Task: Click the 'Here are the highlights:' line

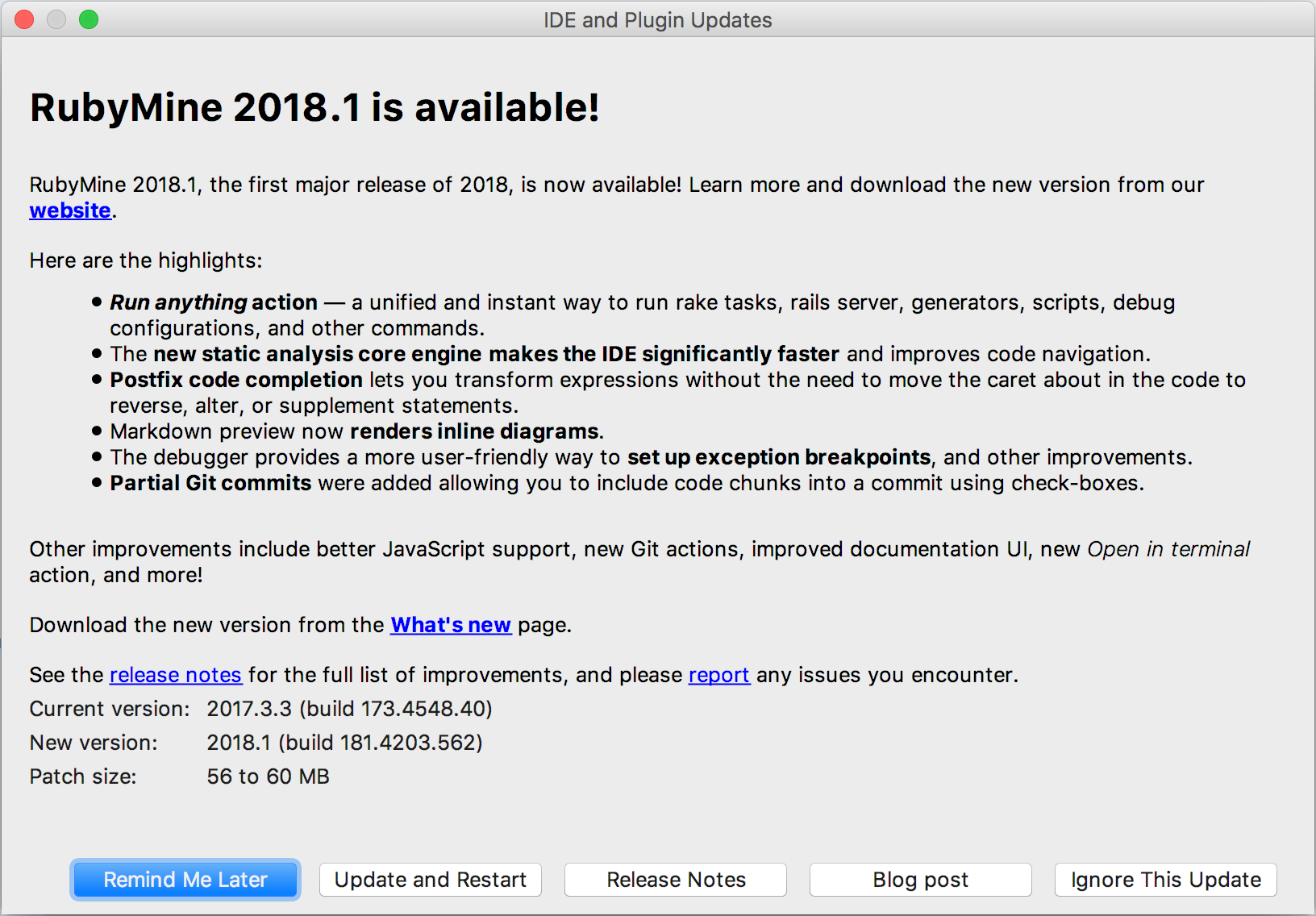Action: pyautogui.click(x=146, y=260)
